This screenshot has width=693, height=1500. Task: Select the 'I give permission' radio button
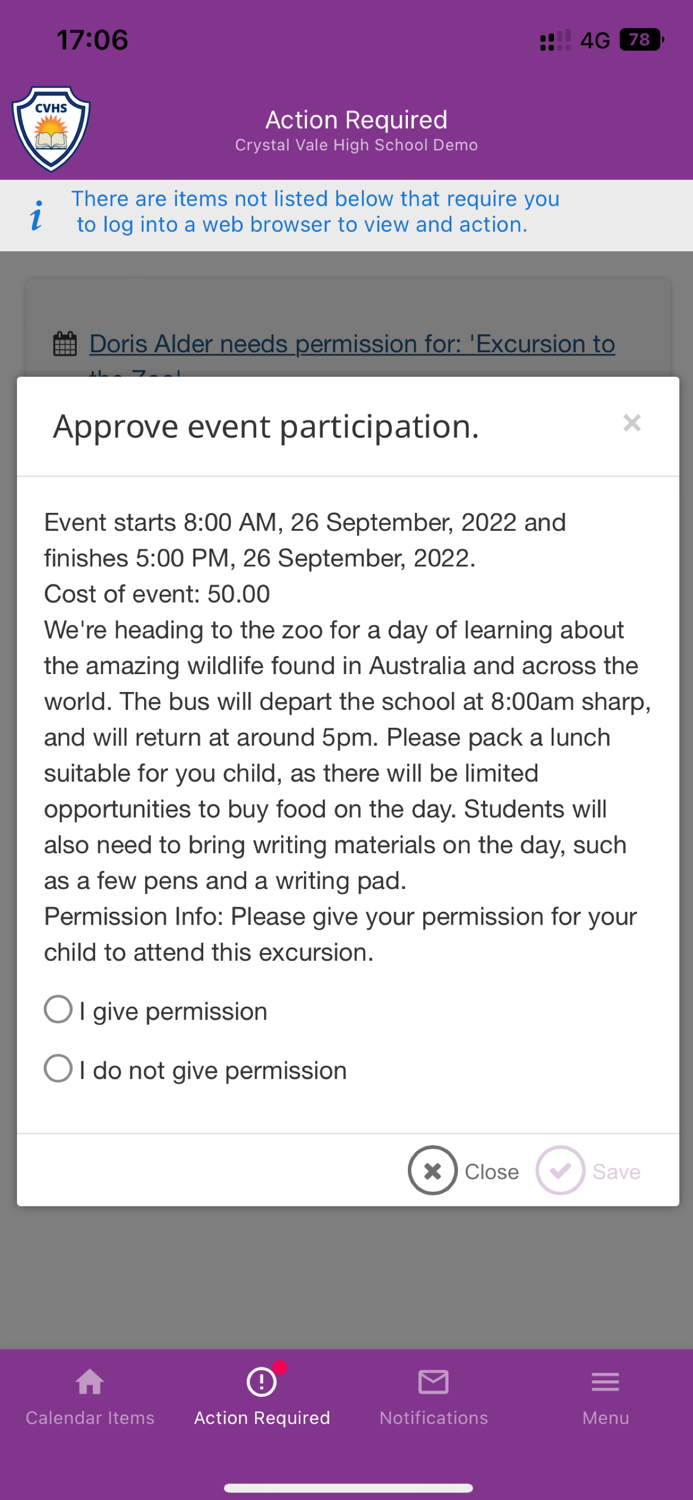point(57,1009)
